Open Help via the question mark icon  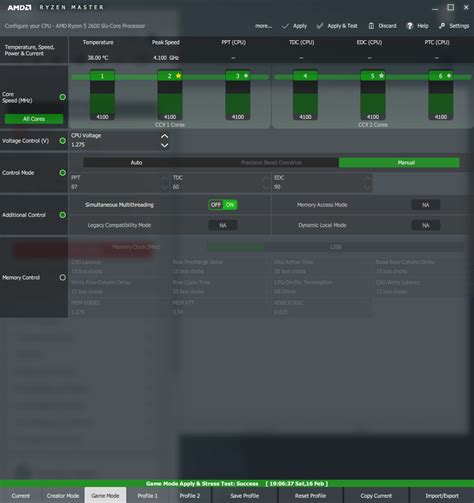410,26
